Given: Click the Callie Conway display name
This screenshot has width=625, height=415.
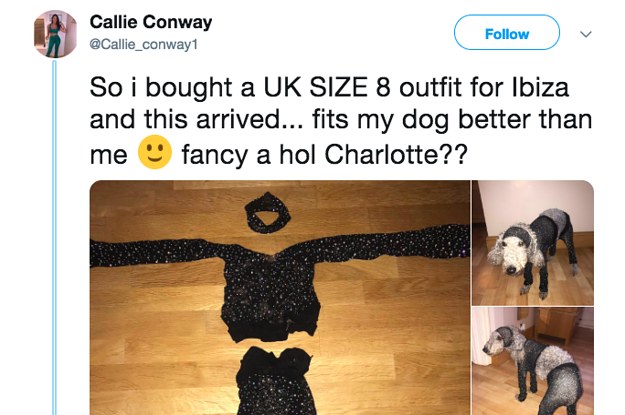Looking at the screenshot, I should click(x=151, y=22).
